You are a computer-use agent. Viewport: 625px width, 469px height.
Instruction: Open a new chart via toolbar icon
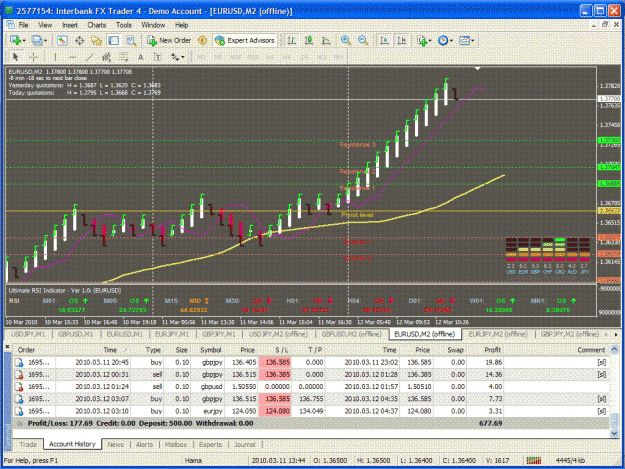[15, 40]
